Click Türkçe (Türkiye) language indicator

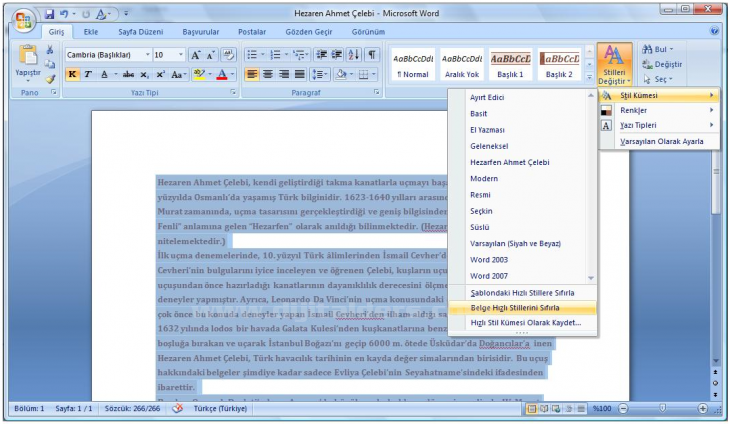pyautogui.click(x=220, y=409)
